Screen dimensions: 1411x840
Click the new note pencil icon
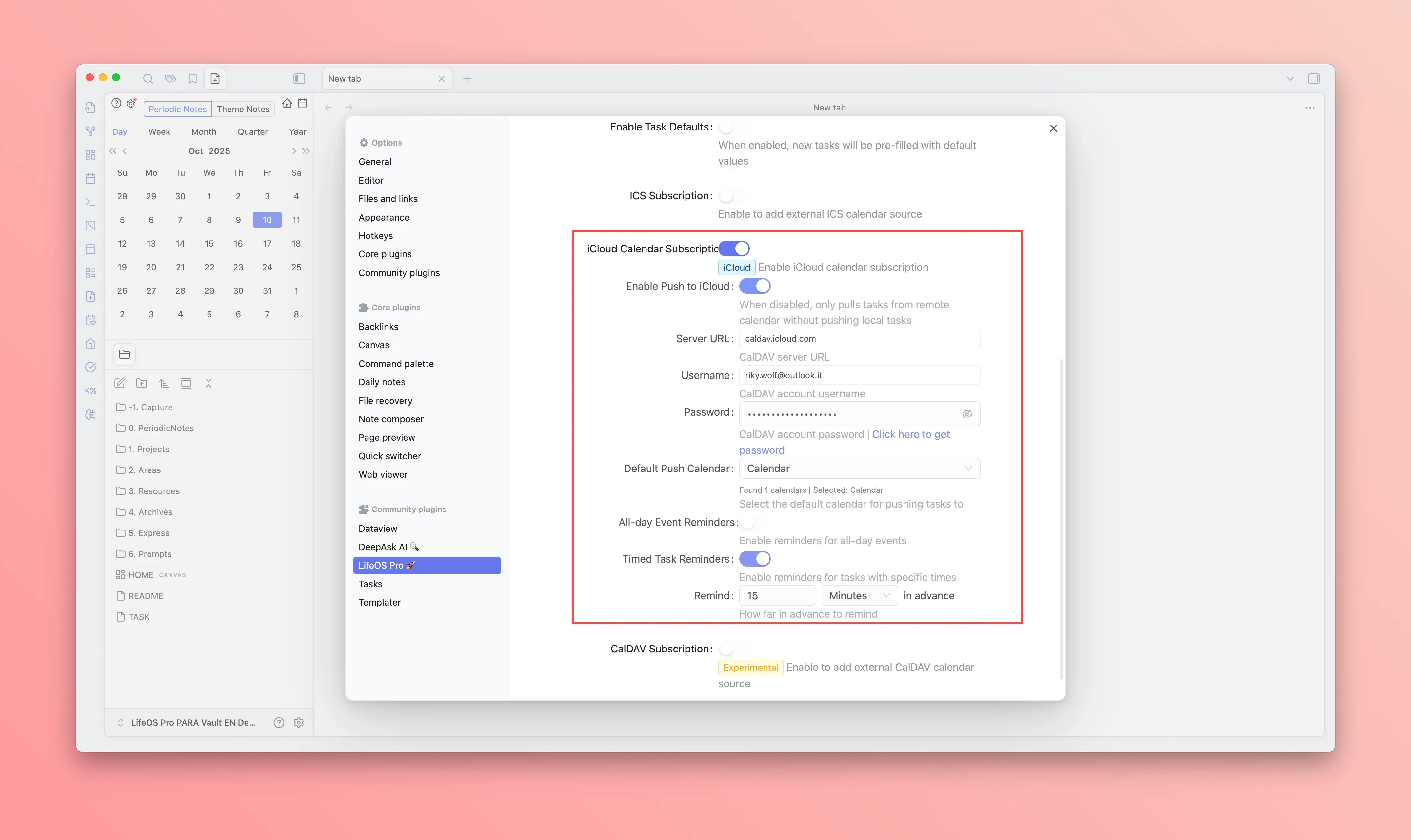tap(119, 383)
